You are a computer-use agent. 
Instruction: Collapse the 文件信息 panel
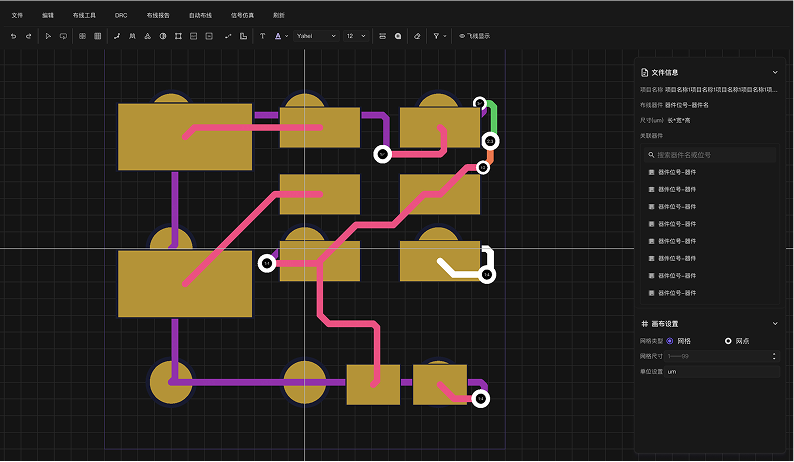click(775, 72)
